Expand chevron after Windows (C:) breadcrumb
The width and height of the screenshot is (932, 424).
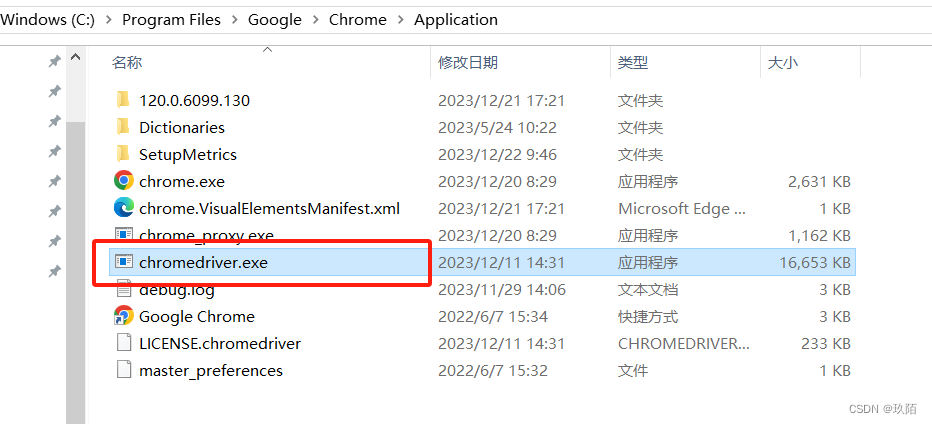(x=109, y=20)
